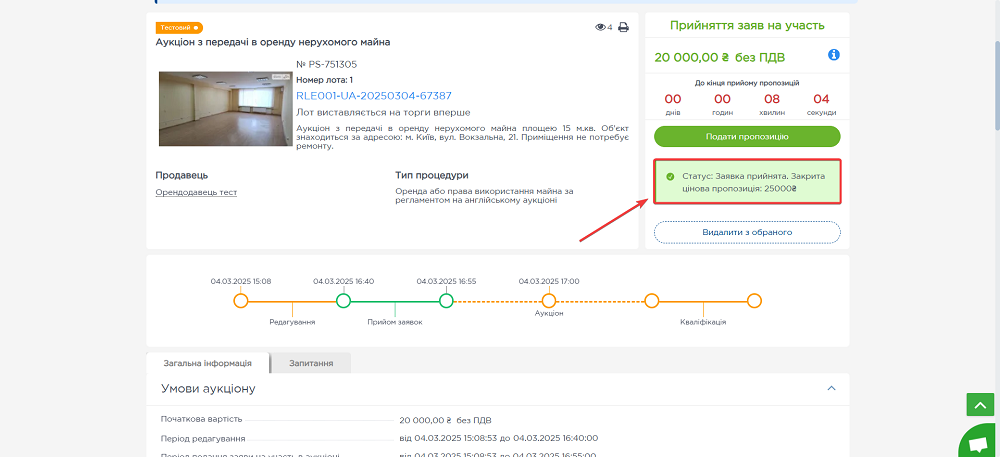Click the eye views counter icon

coord(600,27)
